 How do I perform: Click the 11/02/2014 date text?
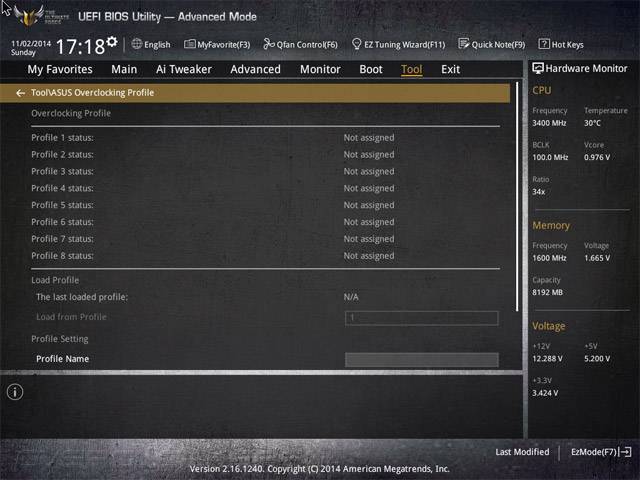pyautogui.click(x=31, y=44)
